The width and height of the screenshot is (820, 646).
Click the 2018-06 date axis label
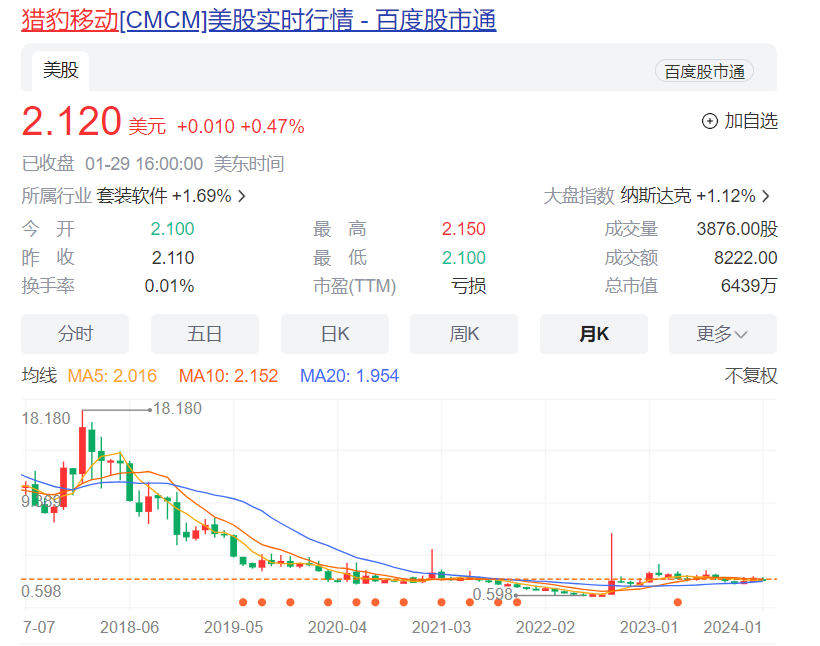click(129, 627)
